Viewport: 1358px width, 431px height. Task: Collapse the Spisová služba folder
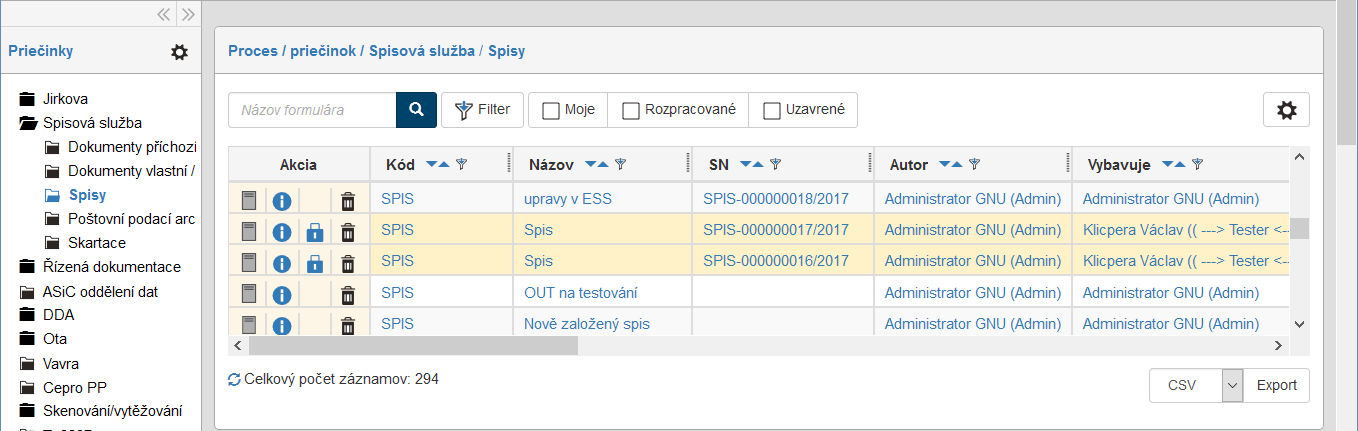[x=28, y=123]
